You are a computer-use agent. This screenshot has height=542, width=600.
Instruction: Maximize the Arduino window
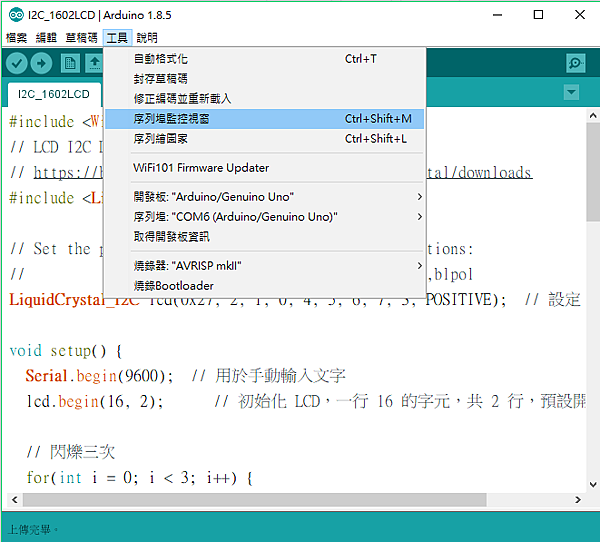(x=538, y=15)
